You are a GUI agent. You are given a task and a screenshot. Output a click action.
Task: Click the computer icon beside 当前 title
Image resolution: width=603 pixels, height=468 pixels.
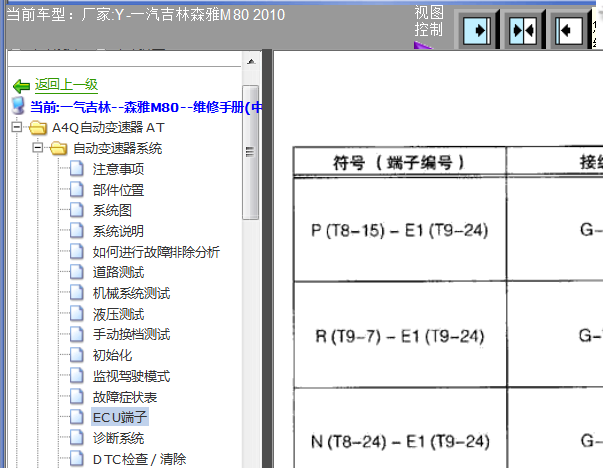point(18,106)
